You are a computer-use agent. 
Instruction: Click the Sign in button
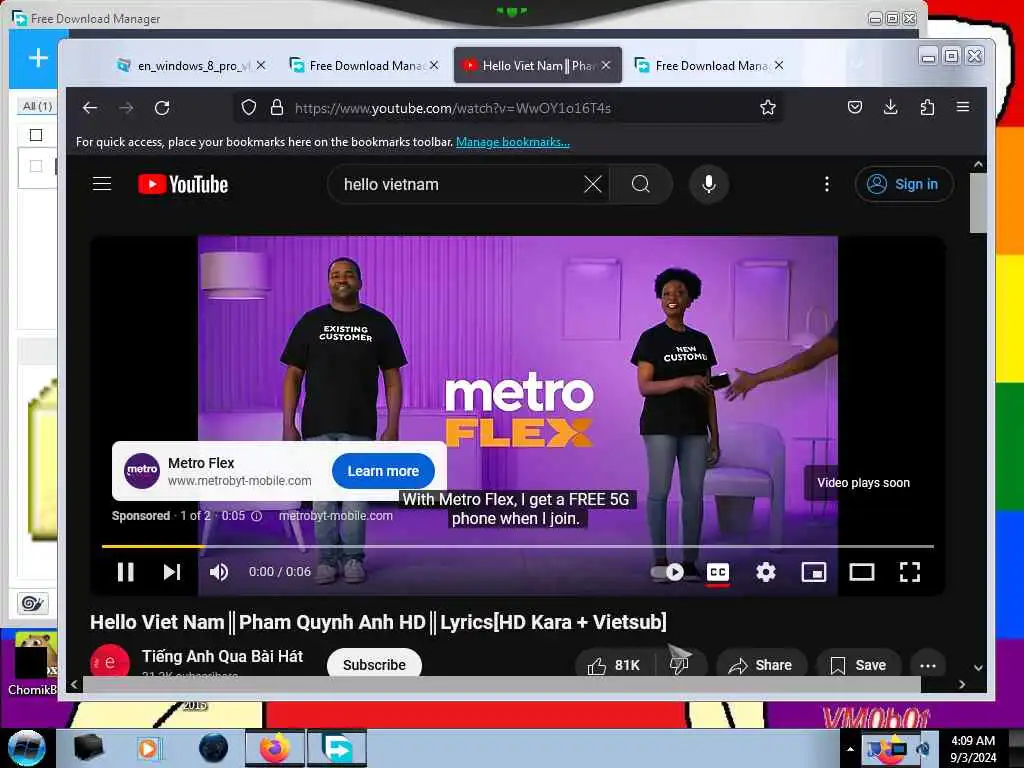tap(904, 184)
